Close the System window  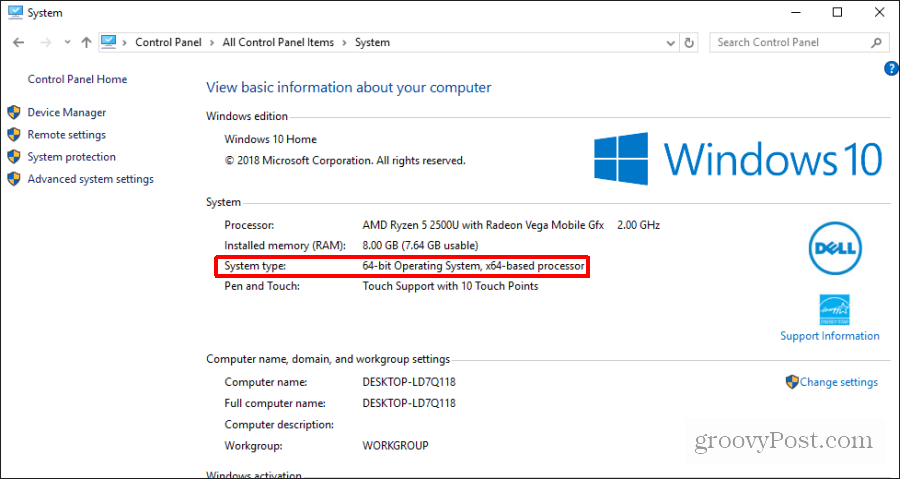tap(879, 13)
